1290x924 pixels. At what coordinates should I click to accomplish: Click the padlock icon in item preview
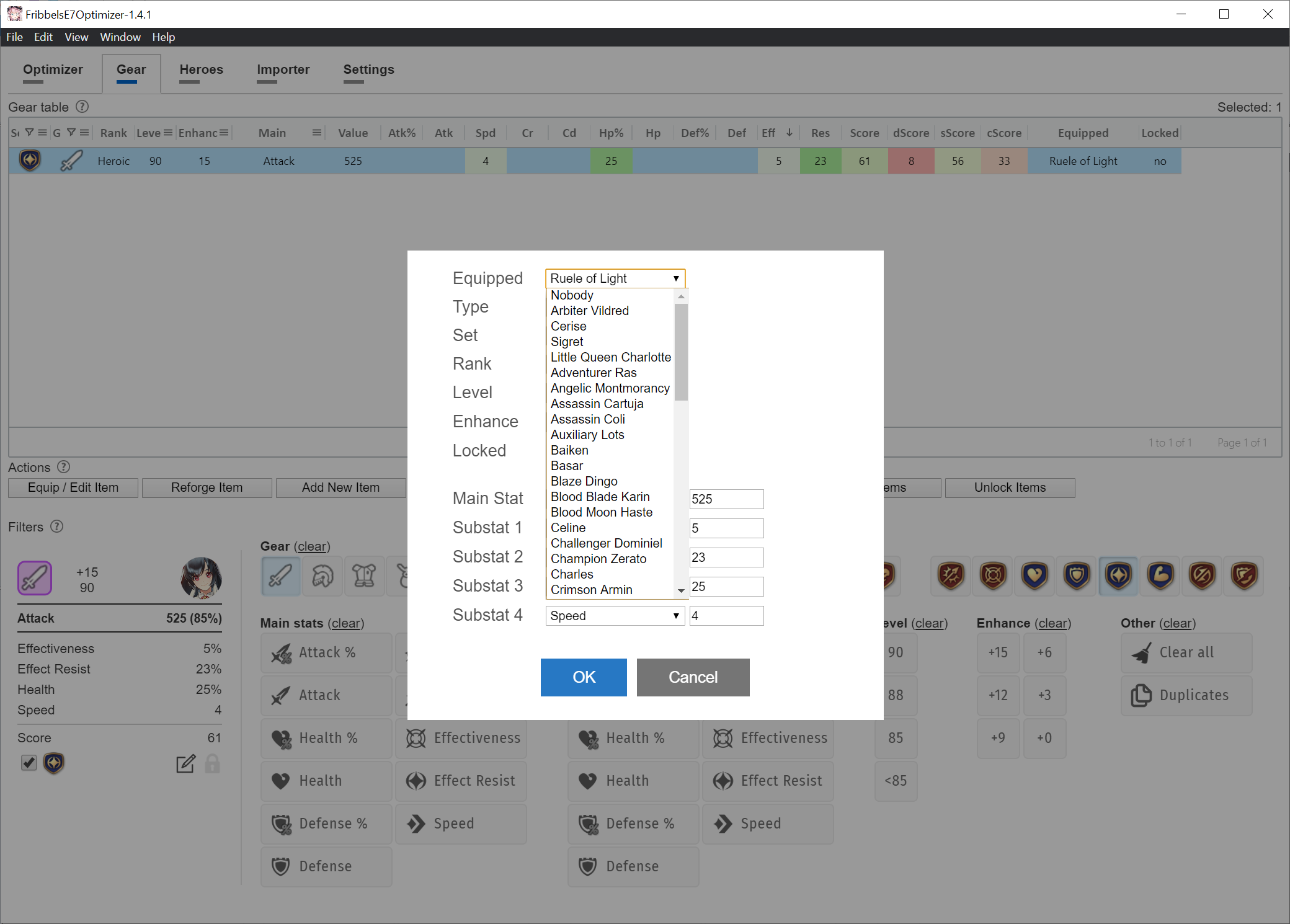pos(212,763)
